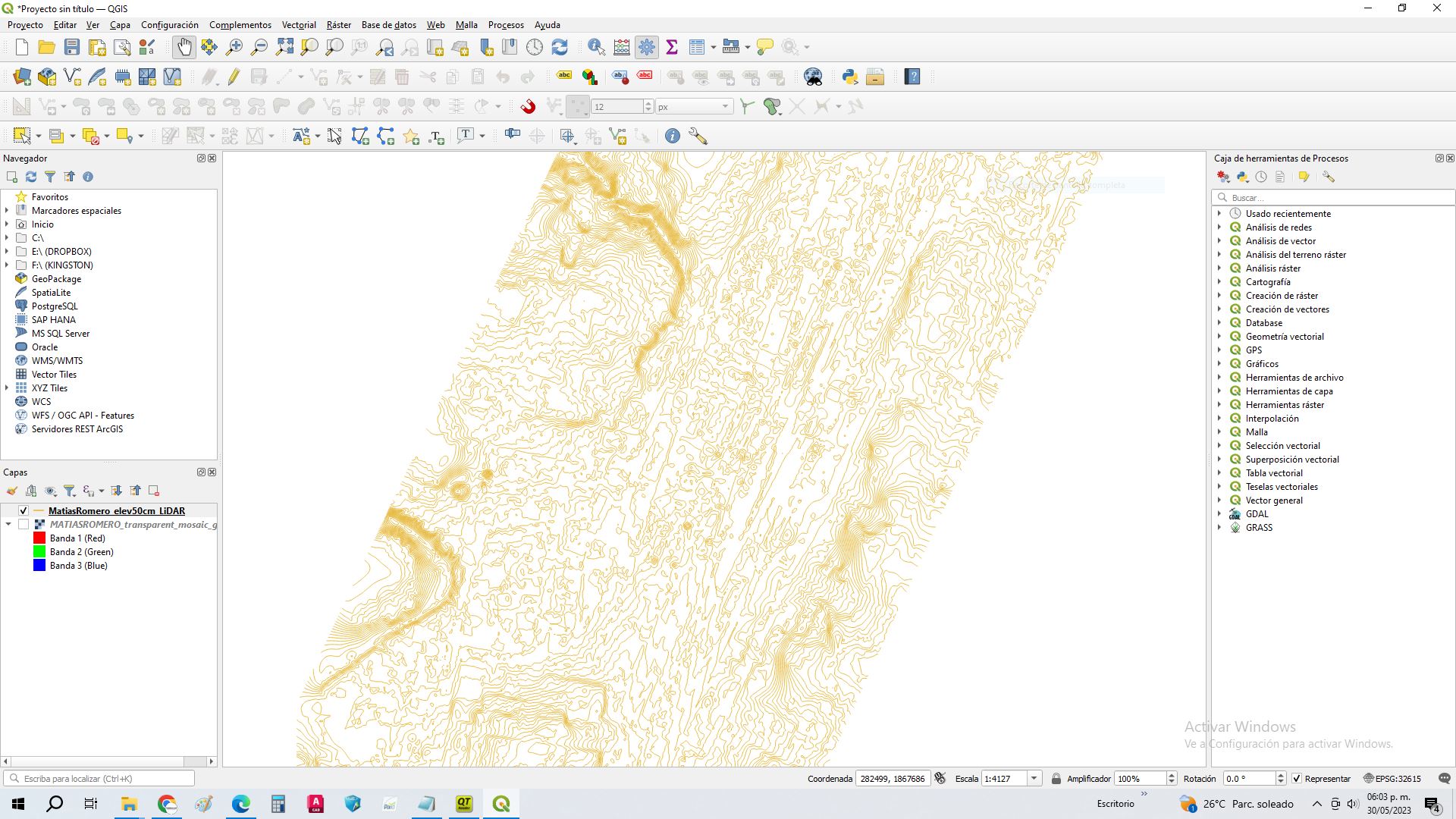Open the Identify Features tool
Screen dimensions: 1456x819
click(596, 47)
